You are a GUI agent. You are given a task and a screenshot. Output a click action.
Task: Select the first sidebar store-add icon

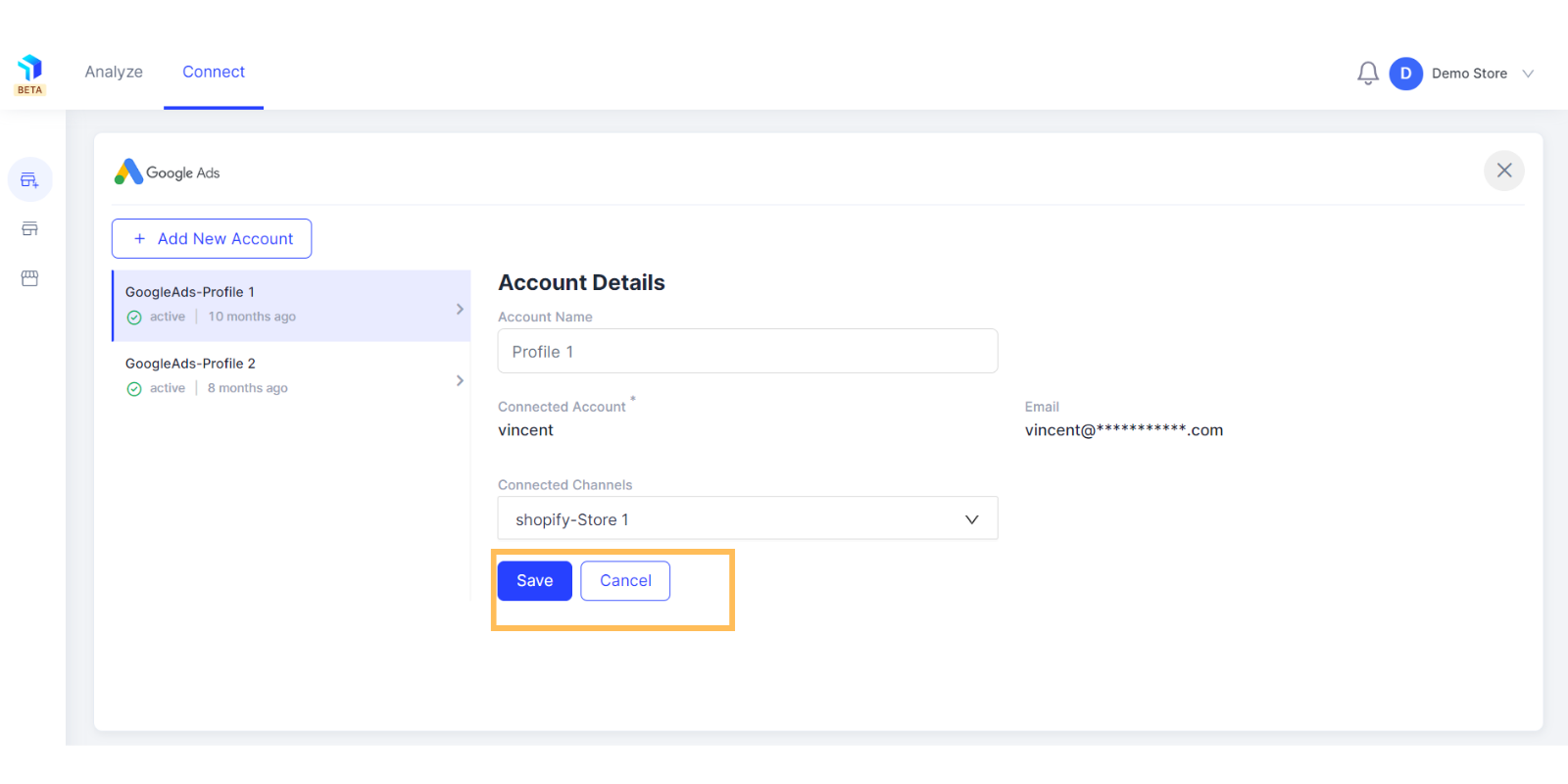coord(29,180)
